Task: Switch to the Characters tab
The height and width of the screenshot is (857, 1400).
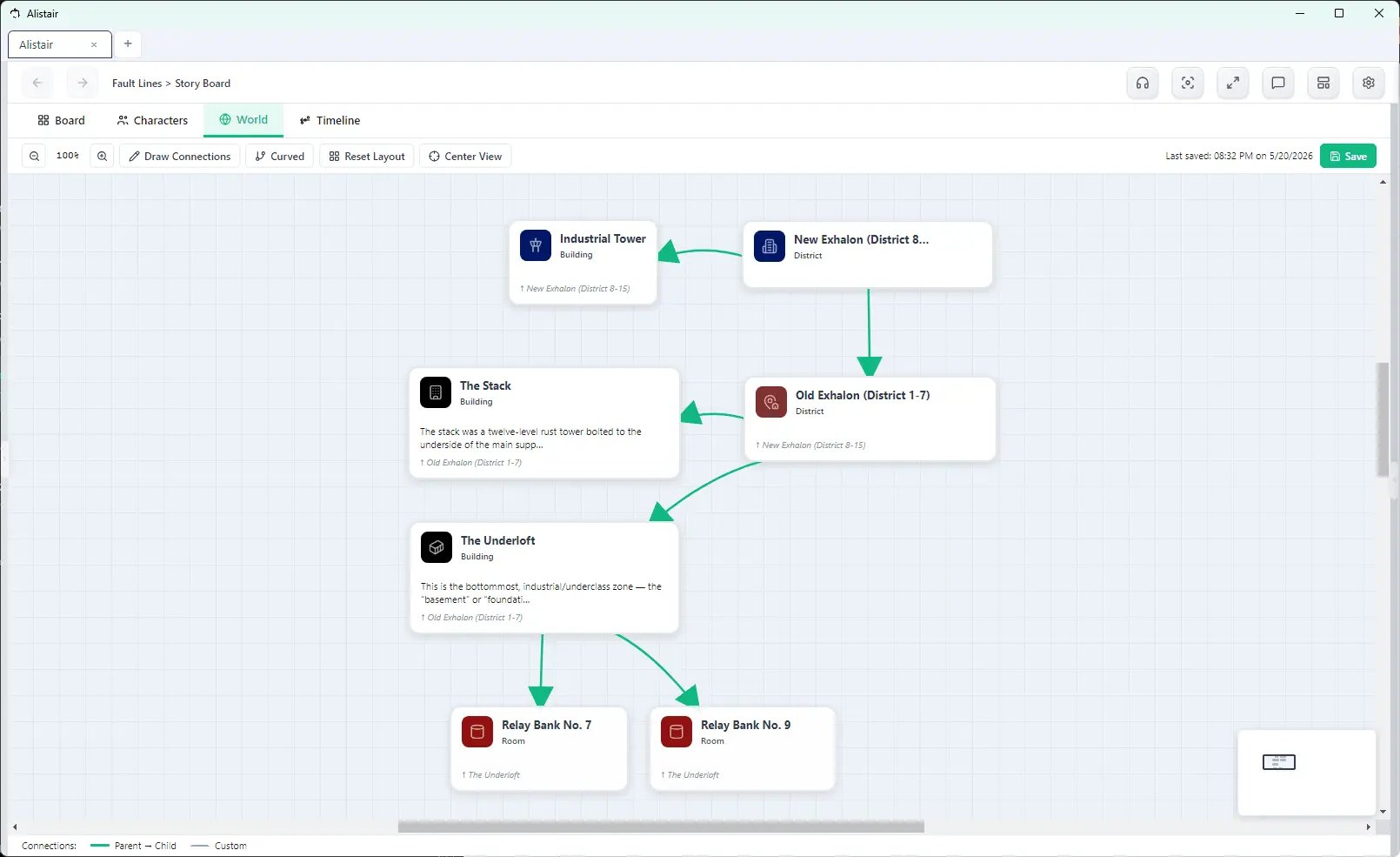Action: point(153,121)
